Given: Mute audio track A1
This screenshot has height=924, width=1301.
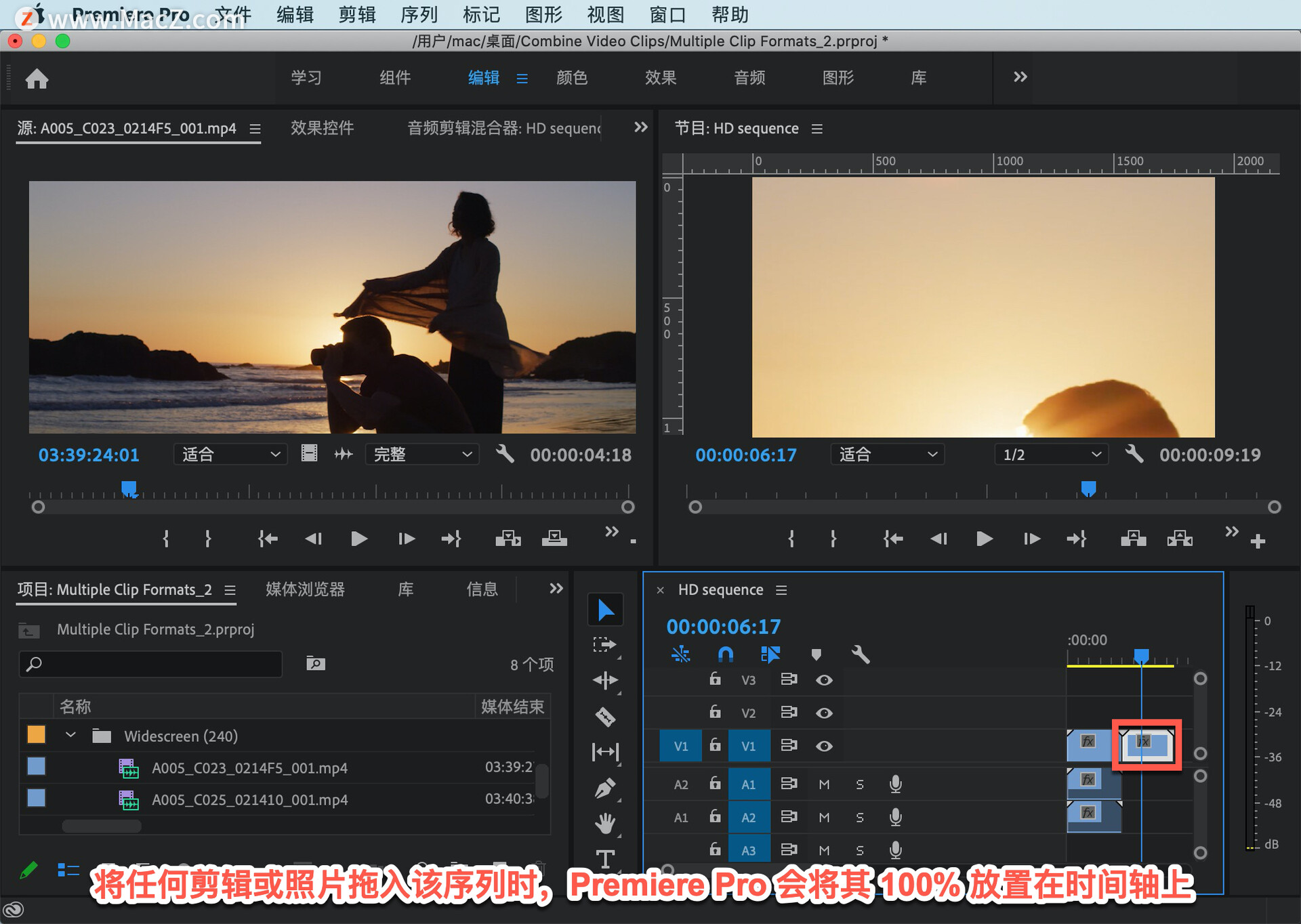Looking at the screenshot, I should [x=824, y=784].
